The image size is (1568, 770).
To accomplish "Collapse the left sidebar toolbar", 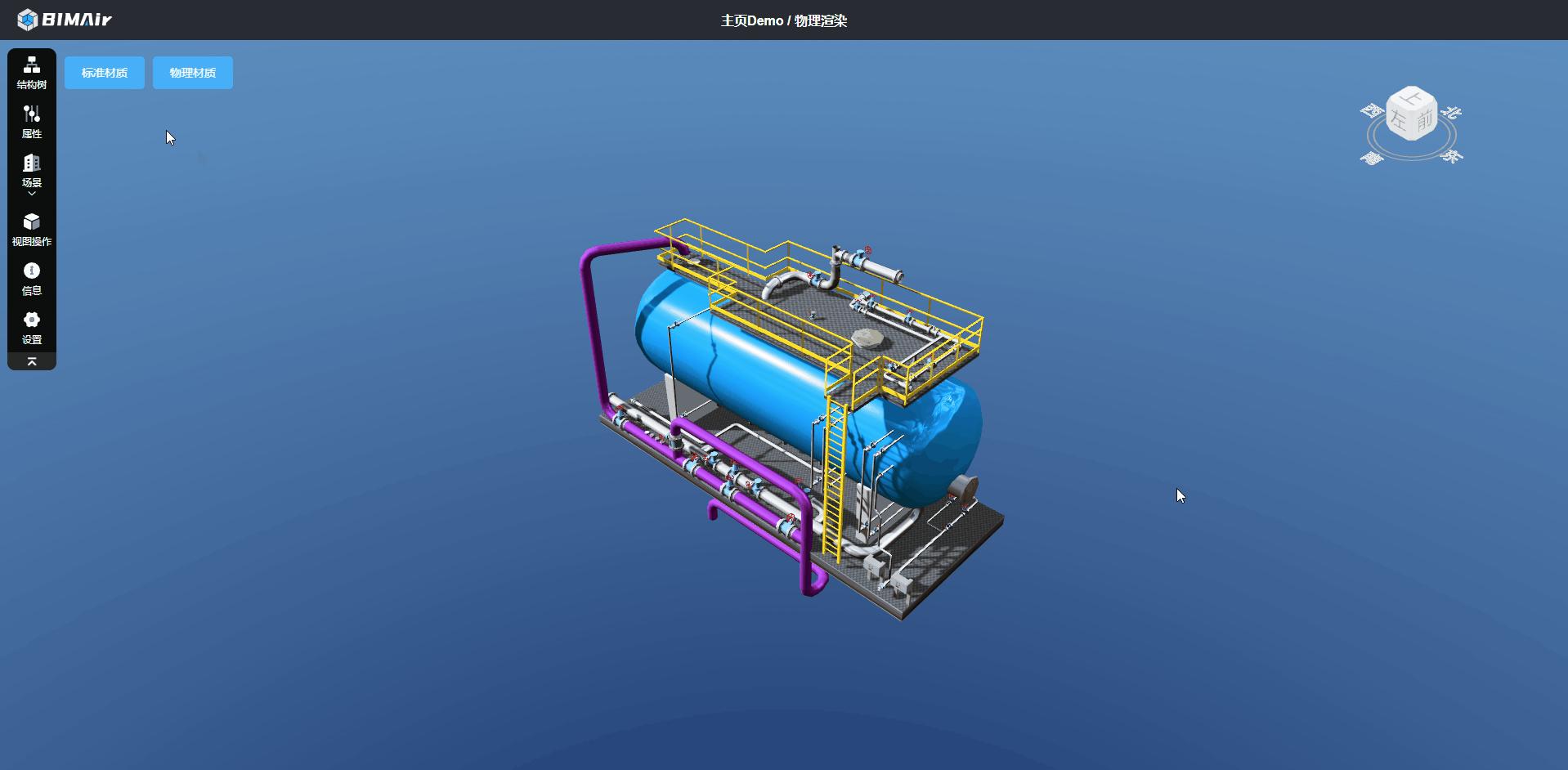I will 32,361.
